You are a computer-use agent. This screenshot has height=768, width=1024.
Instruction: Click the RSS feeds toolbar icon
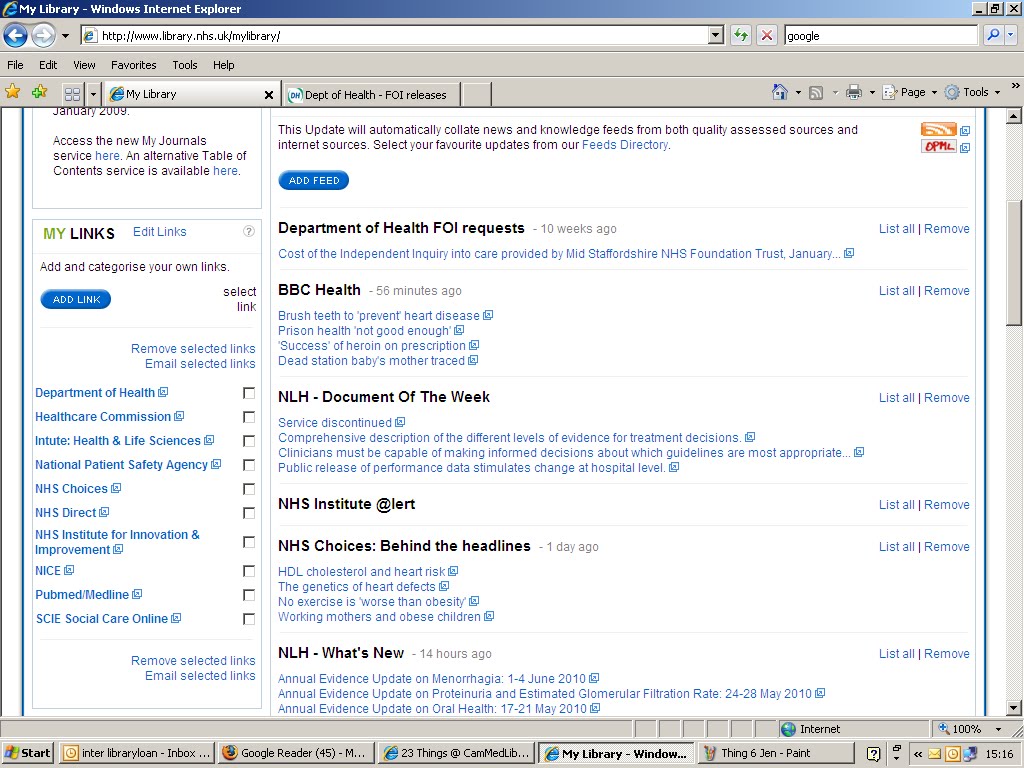[816, 93]
